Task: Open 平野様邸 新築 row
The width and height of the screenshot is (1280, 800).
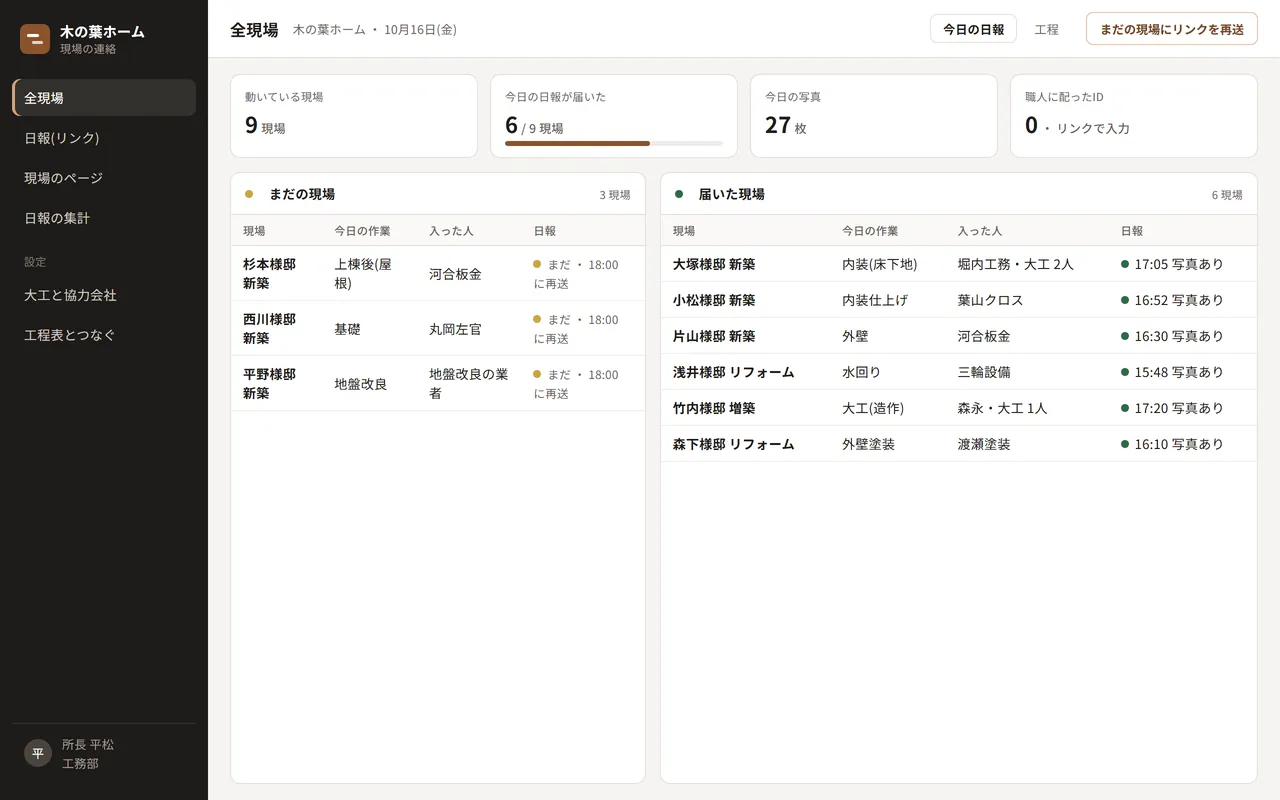Action: coord(438,383)
